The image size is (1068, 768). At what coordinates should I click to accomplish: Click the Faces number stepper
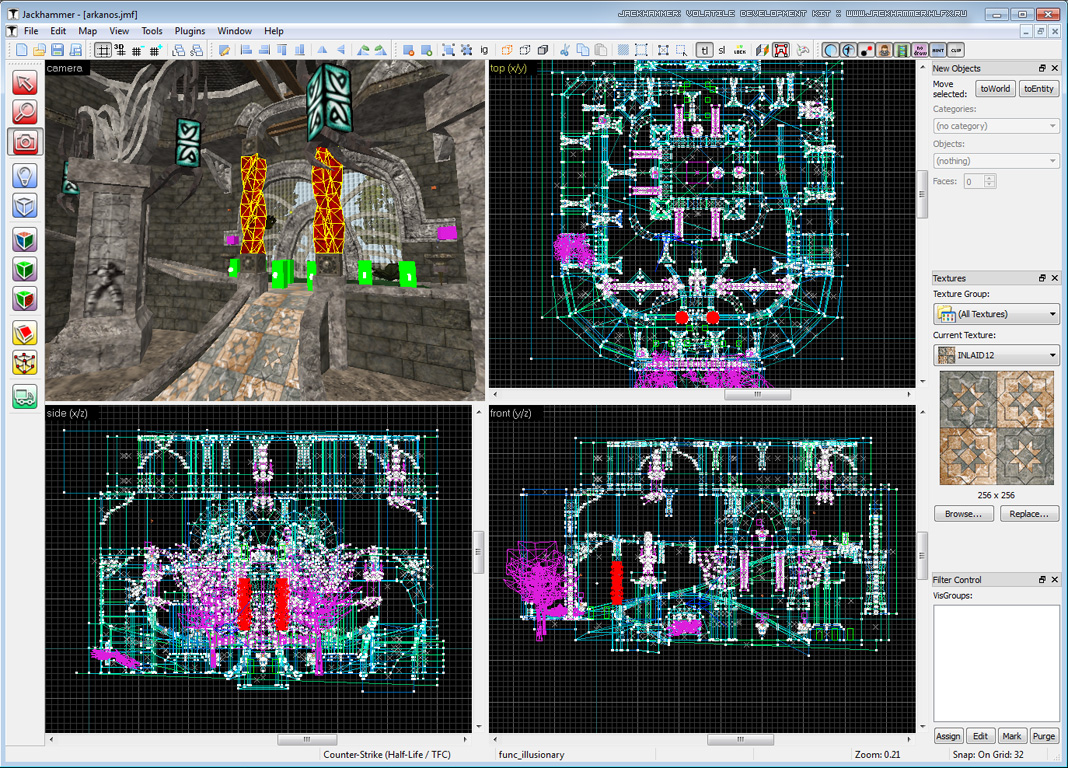(x=990, y=181)
